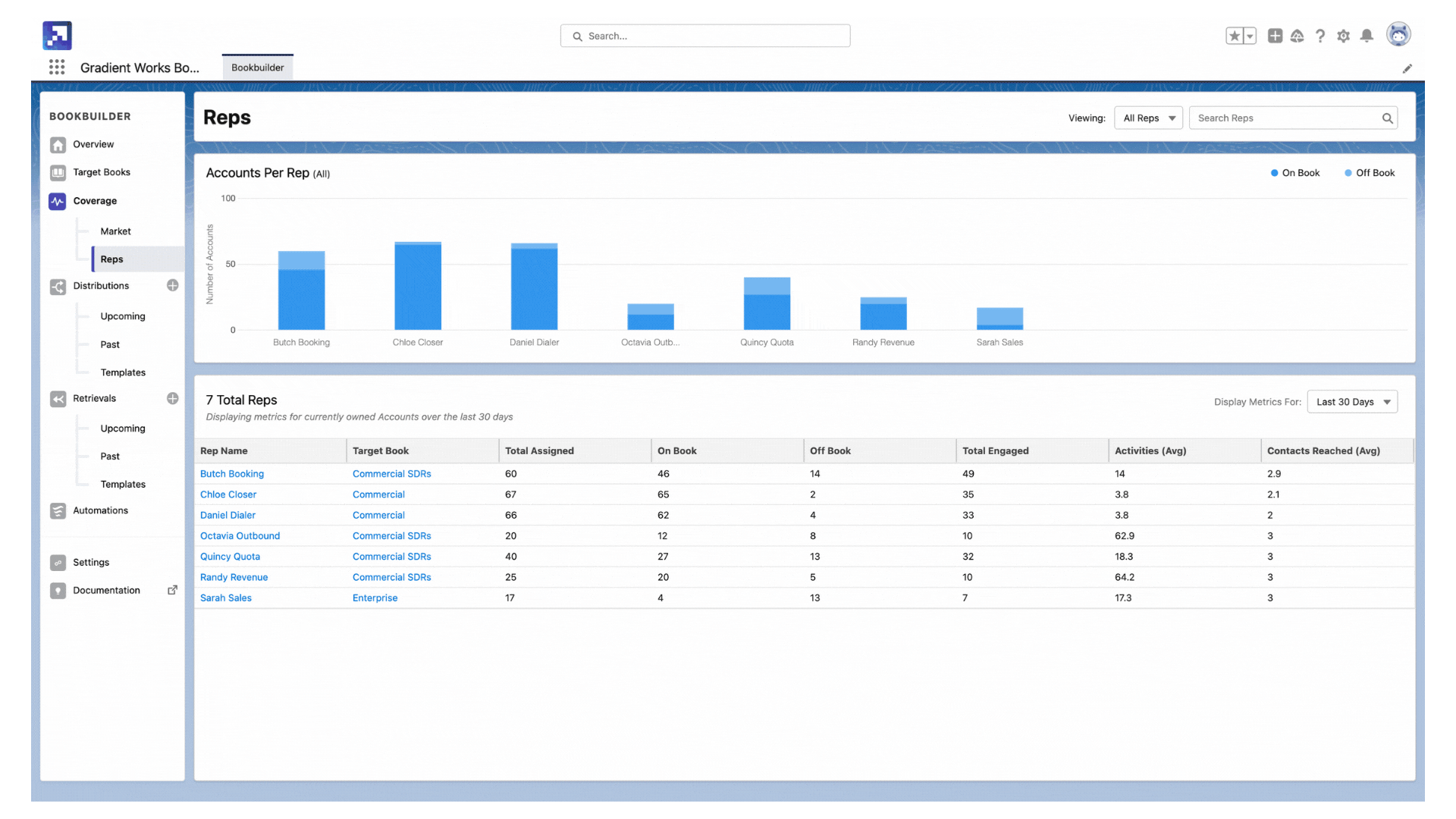This screenshot has width=1456, height=819.
Task: Open the All Reps viewing dropdown
Action: [1147, 118]
